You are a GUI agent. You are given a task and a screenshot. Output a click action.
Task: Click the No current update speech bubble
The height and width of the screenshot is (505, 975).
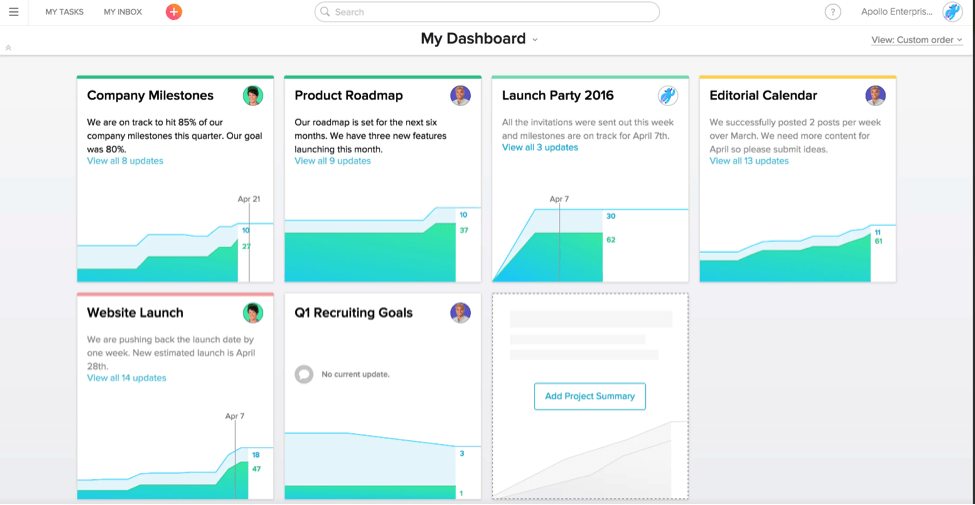point(304,374)
